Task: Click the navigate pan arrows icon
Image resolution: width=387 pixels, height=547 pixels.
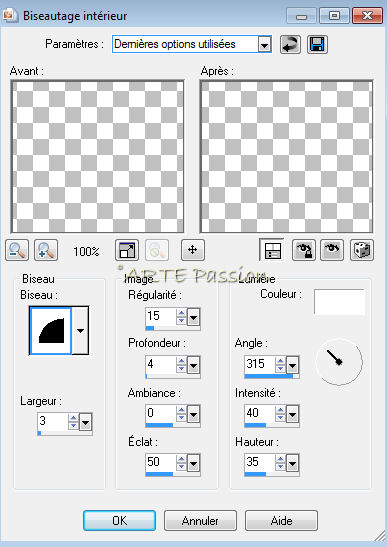Action: pyautogui.click(x=193, y=250)
